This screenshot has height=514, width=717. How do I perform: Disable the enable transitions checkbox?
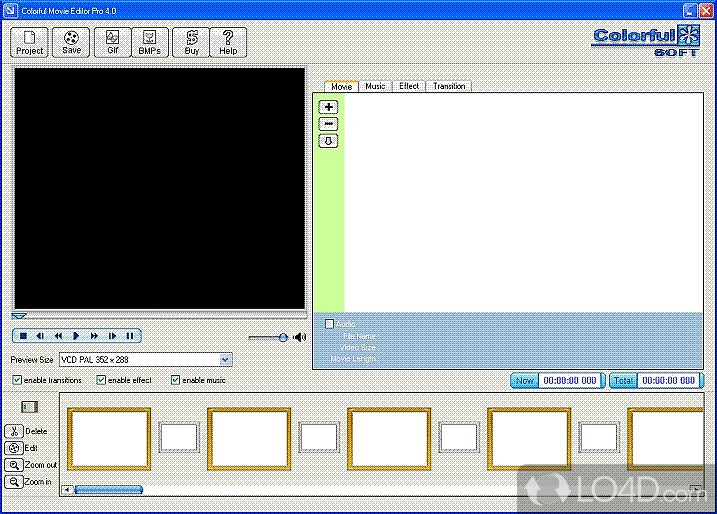17,380
